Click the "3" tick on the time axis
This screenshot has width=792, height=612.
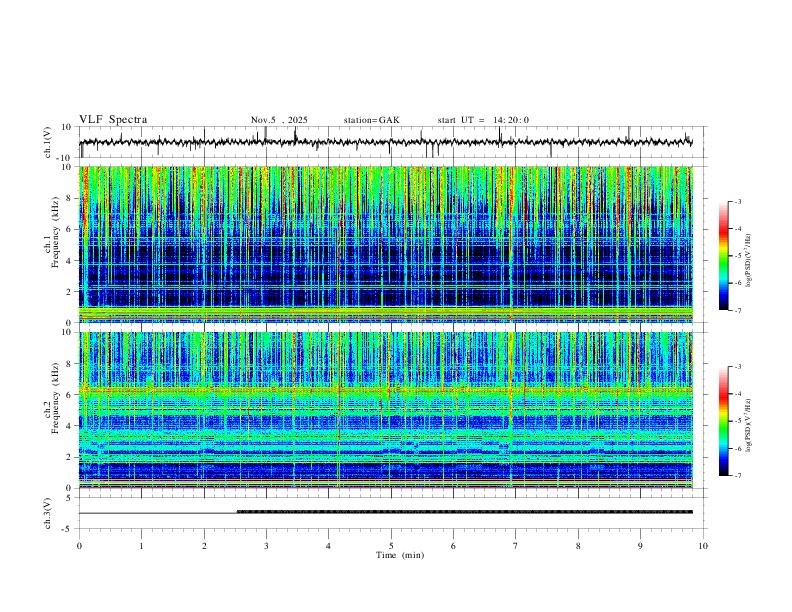pos(266,546)
